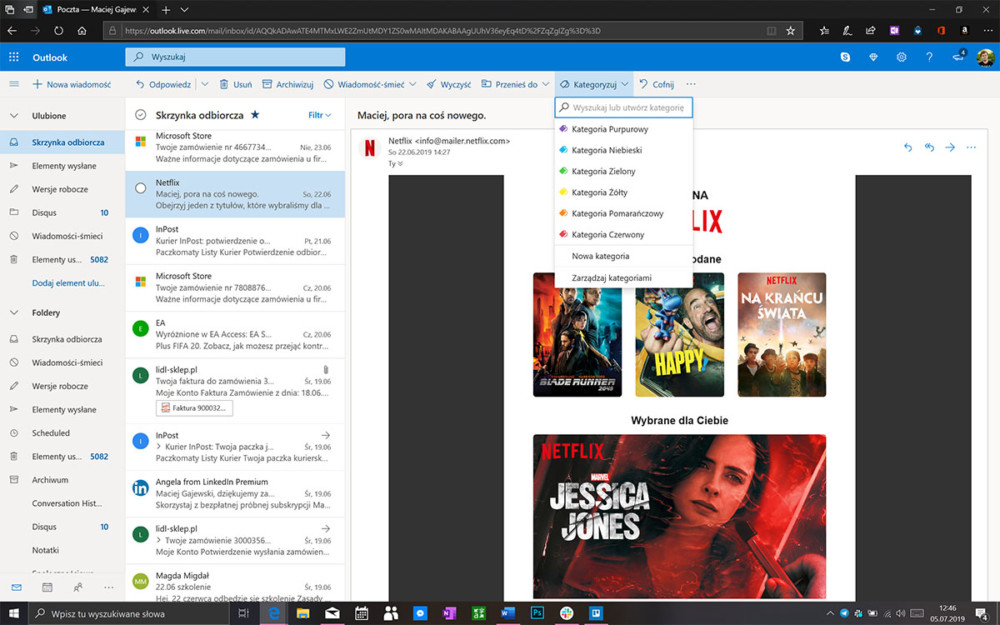Click Usuń to delete the message
The height and width of the screenshot is (625, 1000).
(235, 84)
